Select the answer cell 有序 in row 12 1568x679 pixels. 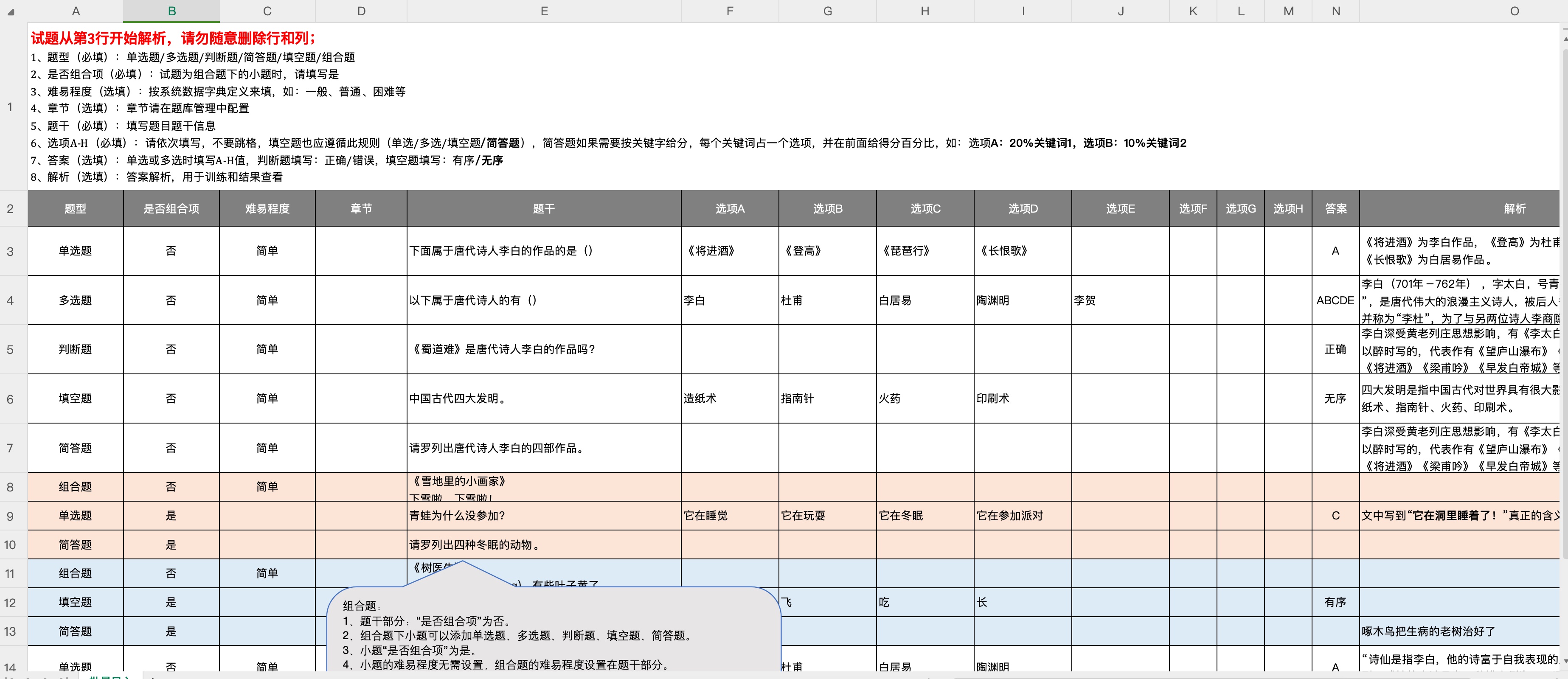click(1336, 602)
